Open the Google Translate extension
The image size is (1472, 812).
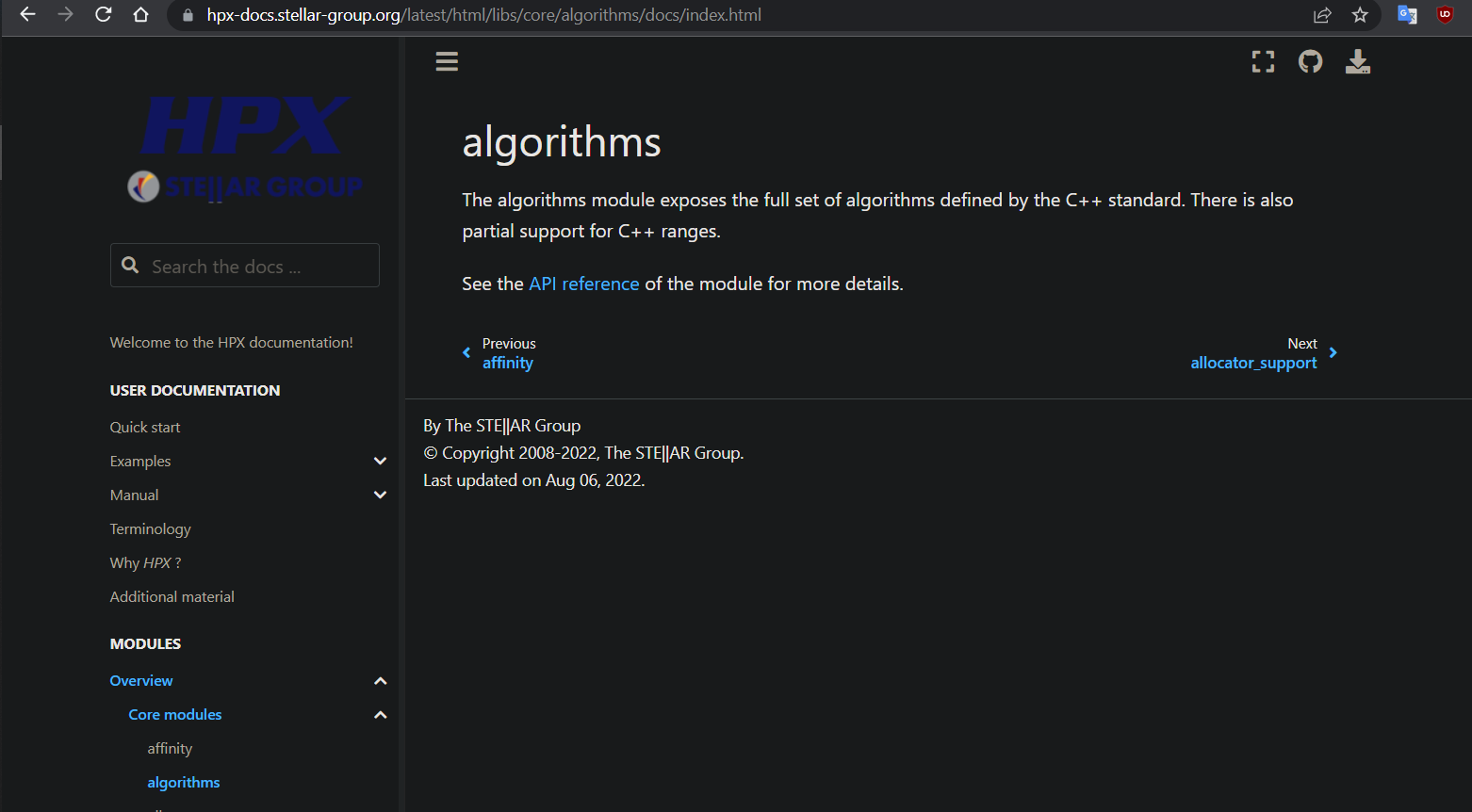point(1406,15)
